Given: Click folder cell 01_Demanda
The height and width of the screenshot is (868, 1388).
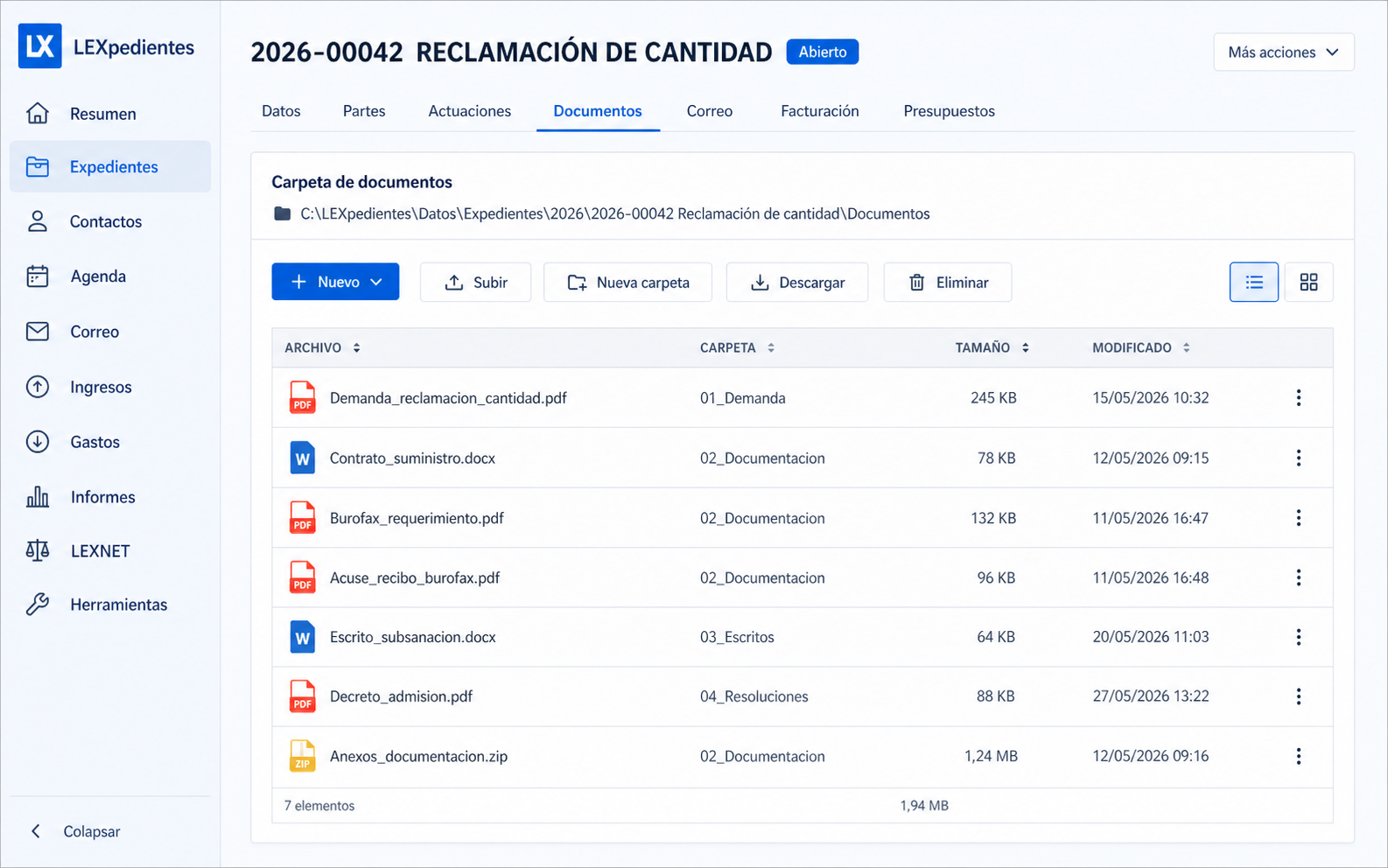Looking at the screenshot, I should point(743,398).
